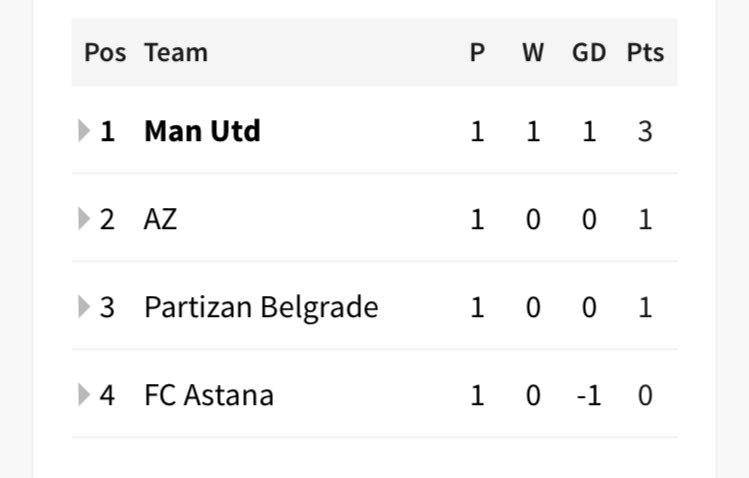The image size is (749, 478).
Task: Open the Partizan Belgrade team link
Action: coord(261,307)
